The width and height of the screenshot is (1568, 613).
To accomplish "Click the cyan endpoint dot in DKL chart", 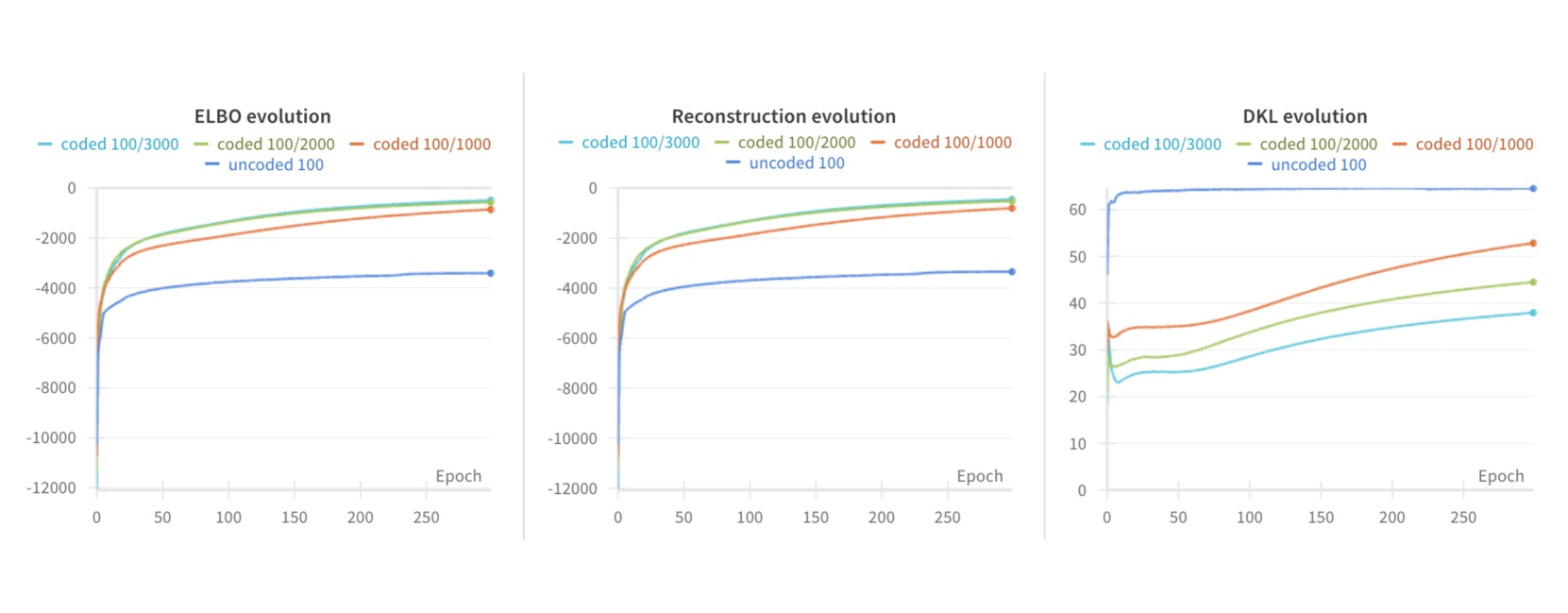I will tap(1533, 313).
